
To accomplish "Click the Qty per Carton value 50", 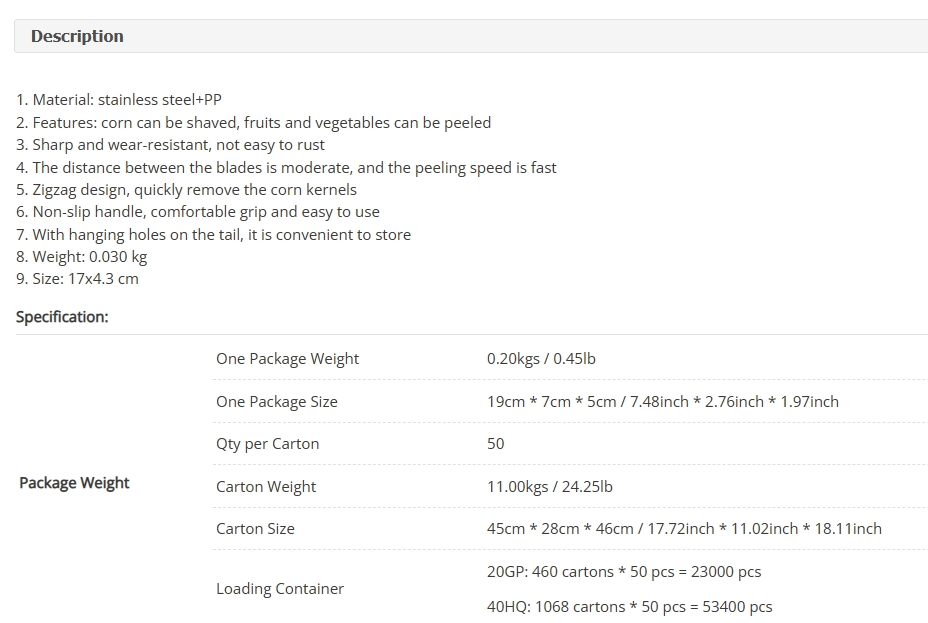I will click(495, 444).
